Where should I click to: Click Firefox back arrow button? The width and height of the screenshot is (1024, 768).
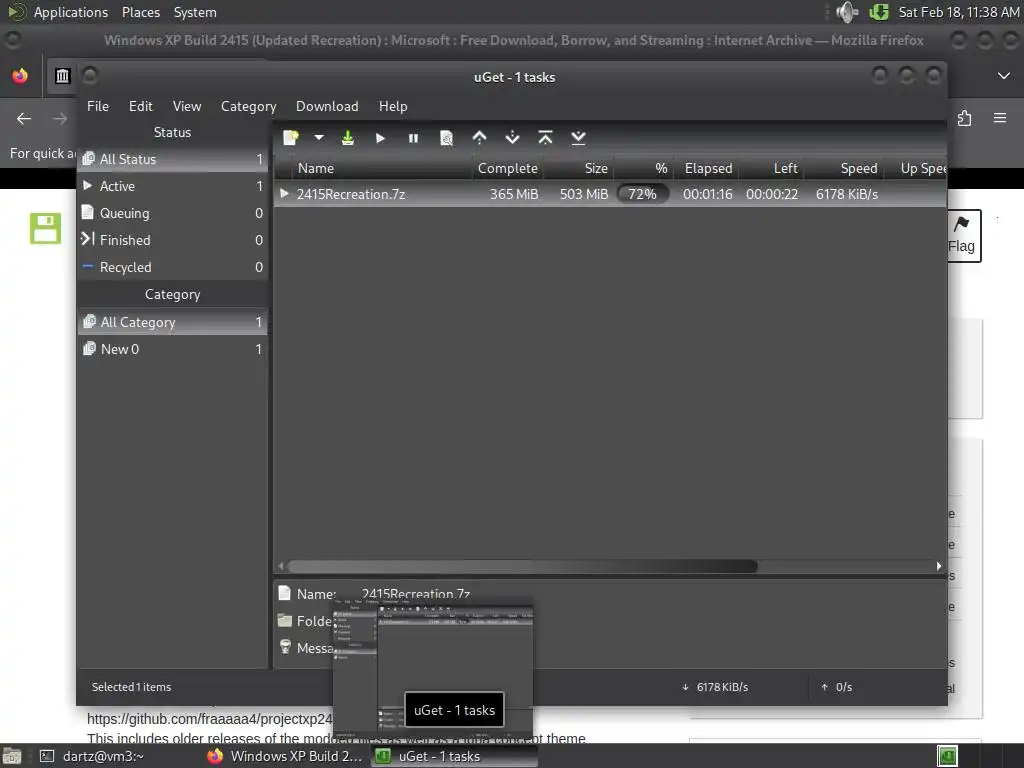(x=24, y=118)
